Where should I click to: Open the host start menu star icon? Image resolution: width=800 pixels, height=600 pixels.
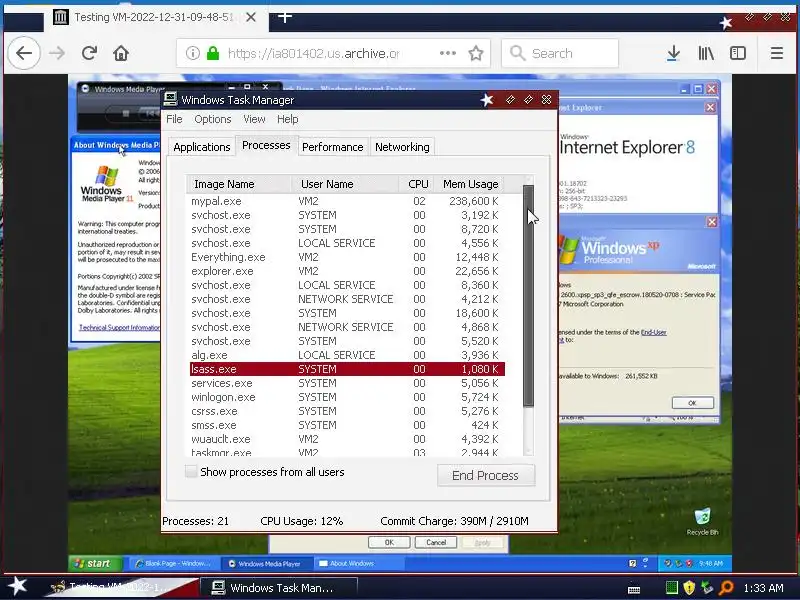coord(18,586)
